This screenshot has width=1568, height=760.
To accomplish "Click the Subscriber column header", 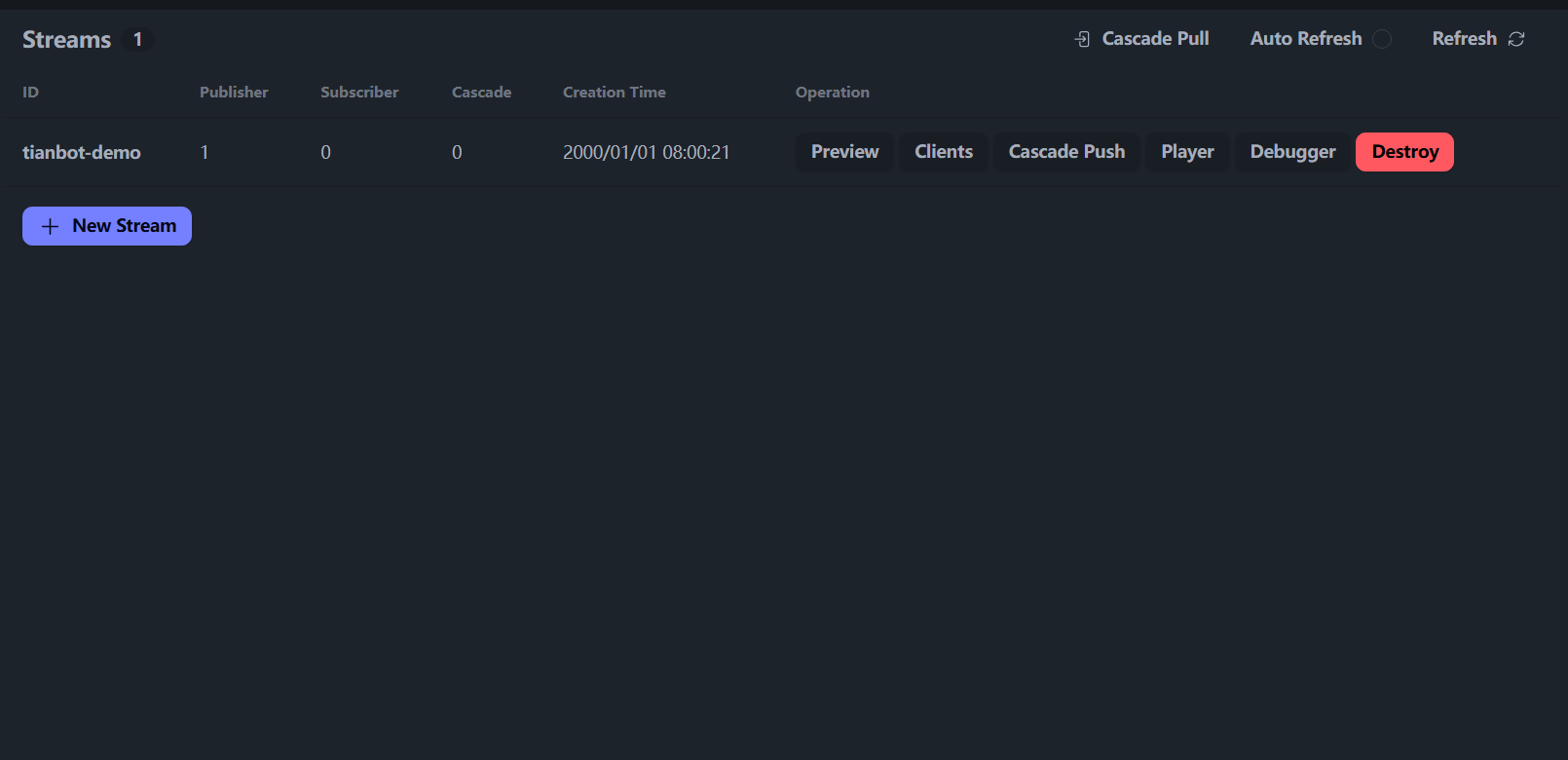I will [x=359, y=93].
